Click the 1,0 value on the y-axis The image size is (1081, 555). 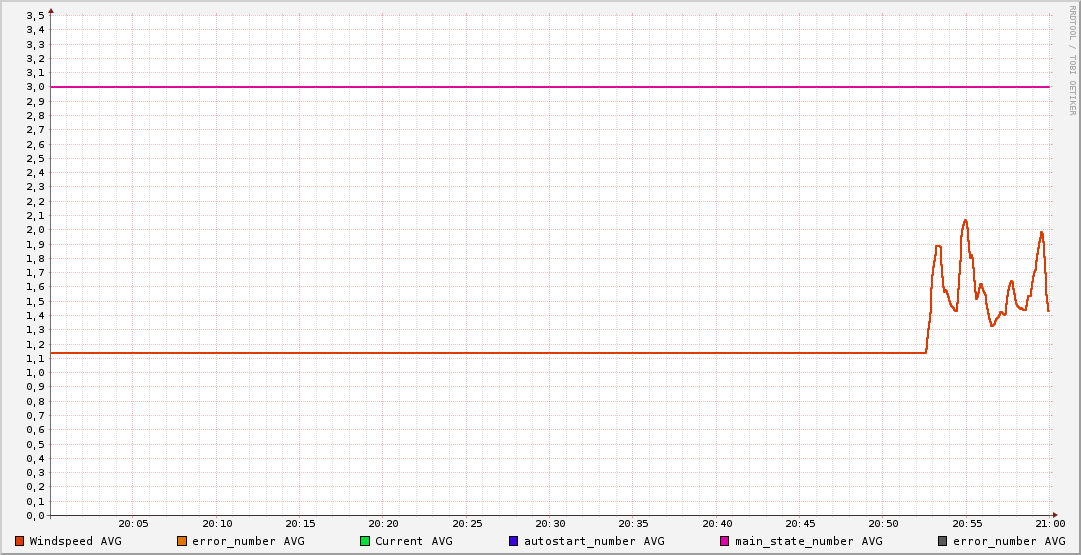click(36, 373)
